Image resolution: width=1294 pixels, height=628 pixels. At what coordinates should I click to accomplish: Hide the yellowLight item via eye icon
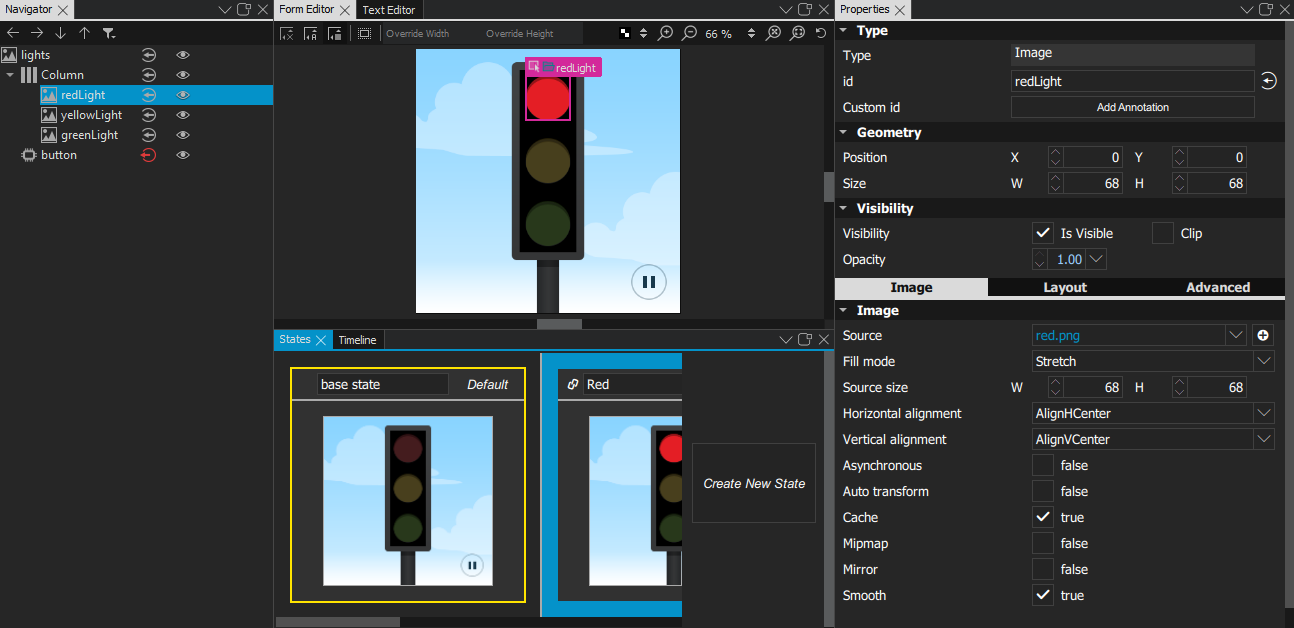pos(183,115)
